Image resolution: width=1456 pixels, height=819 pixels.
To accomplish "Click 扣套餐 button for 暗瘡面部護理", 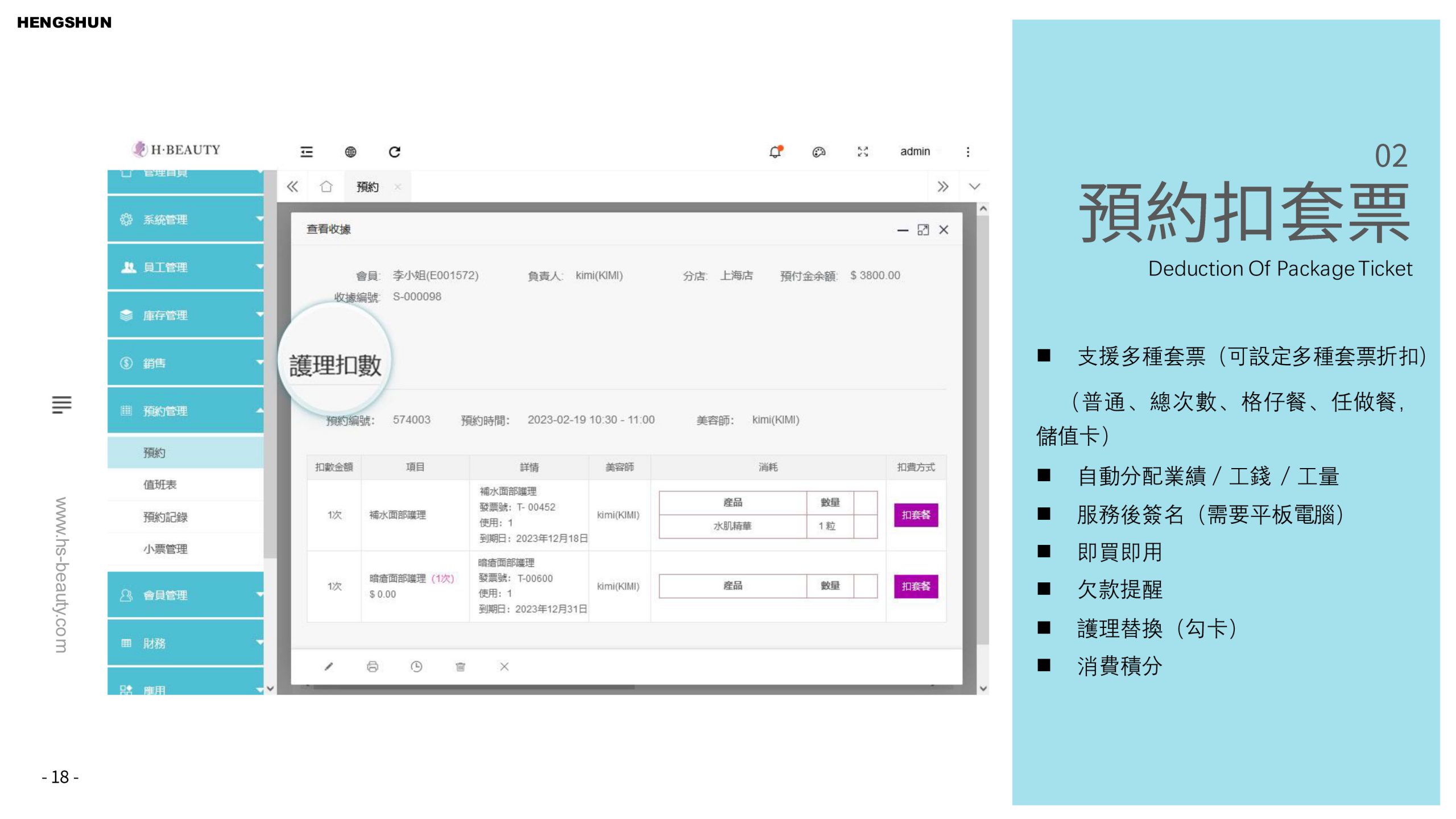I will point(916,586).
